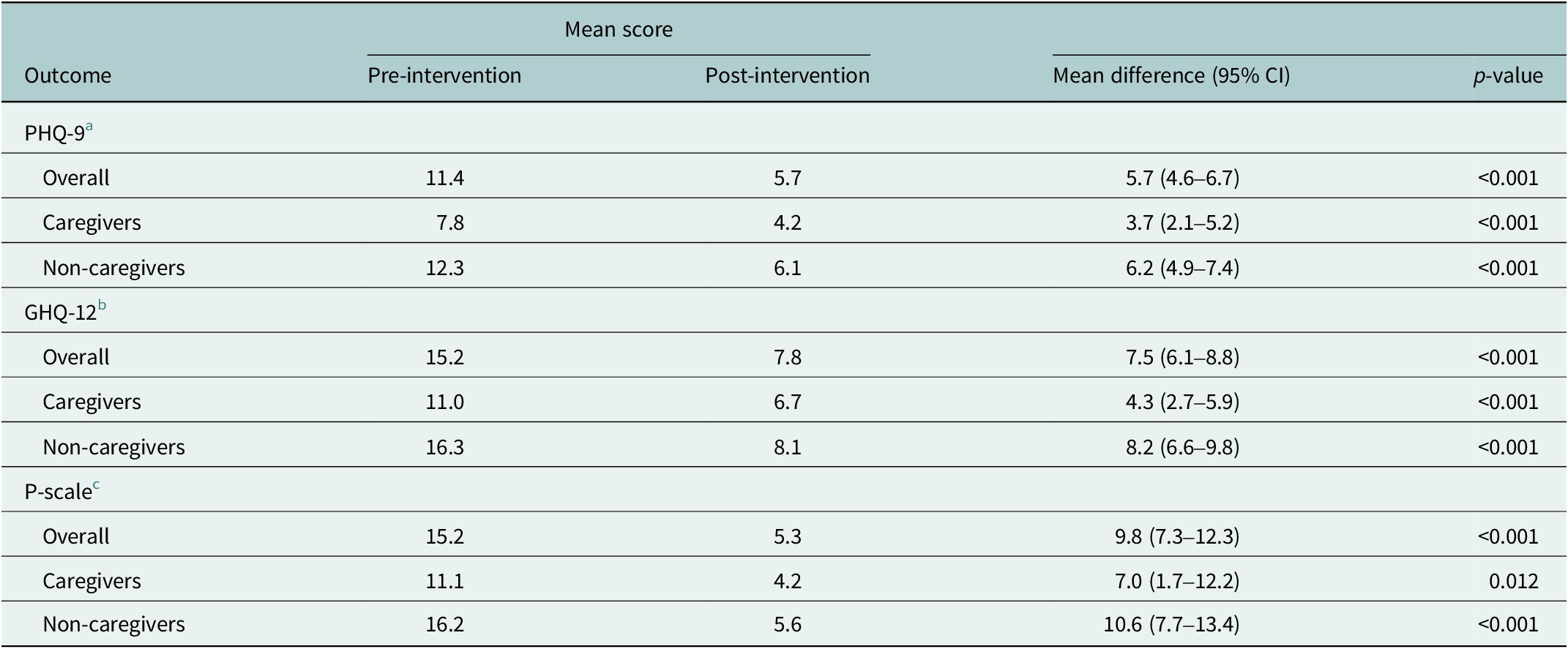Select the 7.0 (1.7–12.2) cell
This screenshot has width=1568, height=649.
(x=1182, y=582)
